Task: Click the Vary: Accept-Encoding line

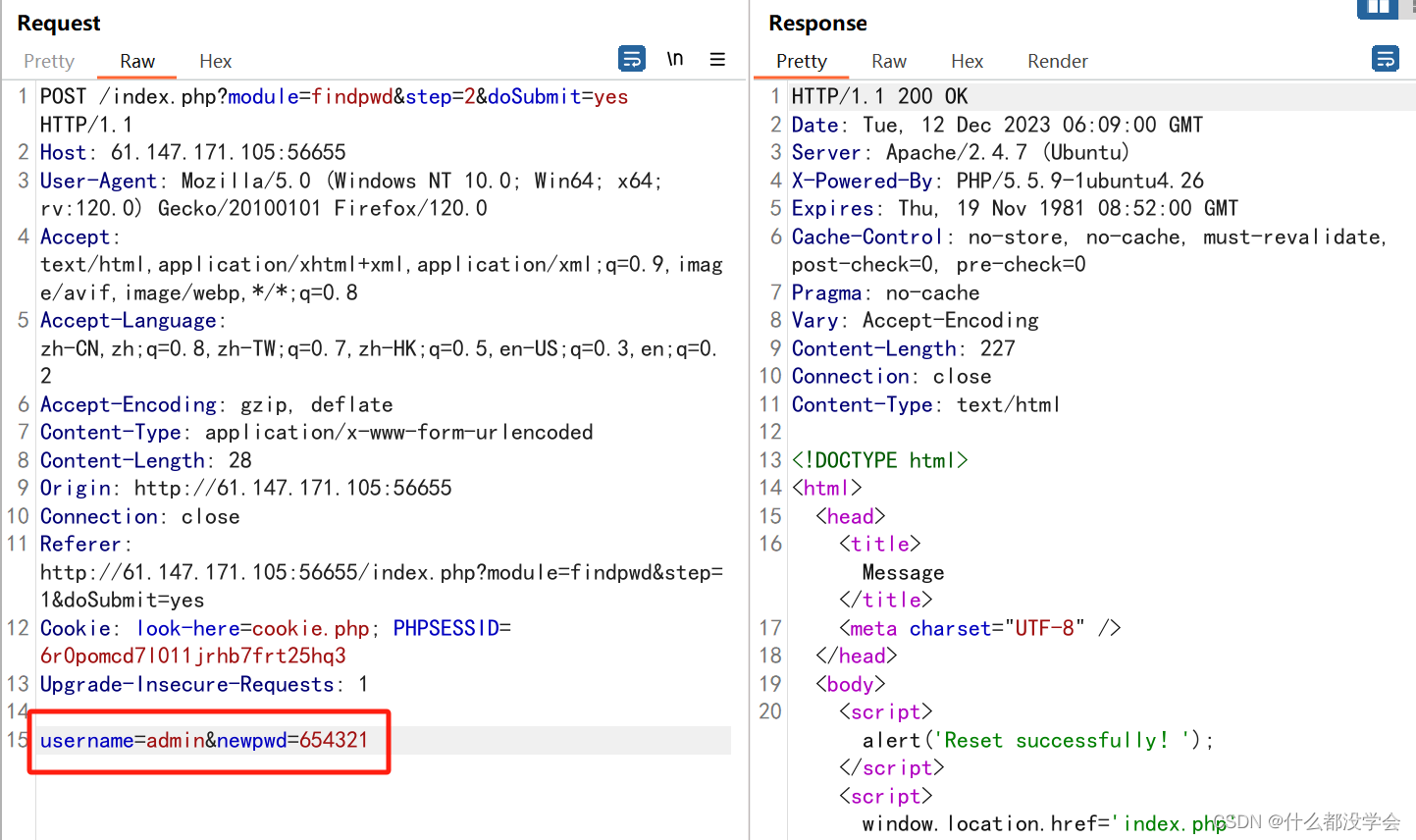Action: (915, 320)
